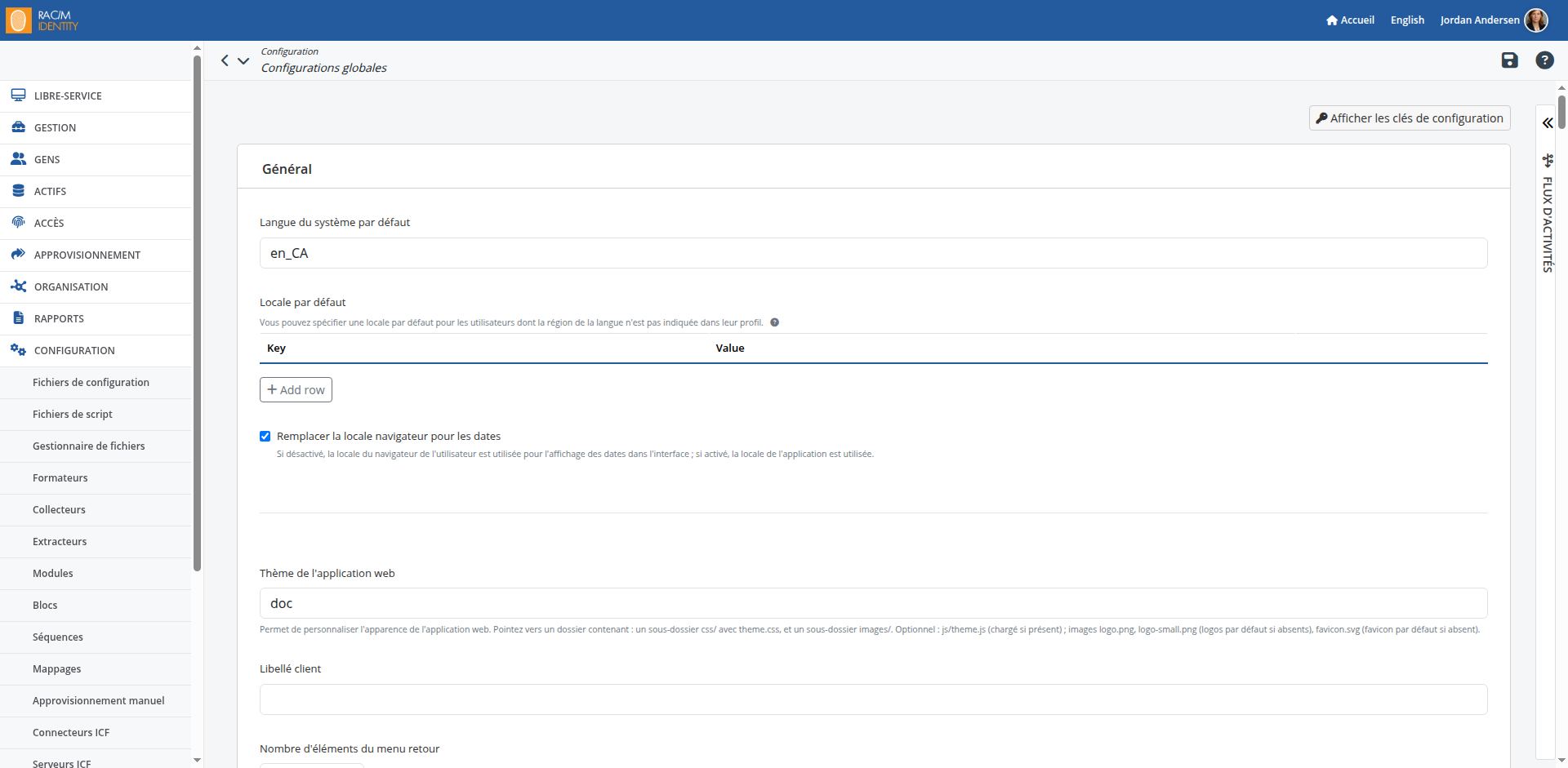Click the RAC/M Identity logo
The height and width of the screenshot is (768, 1568).
(42, 20)
